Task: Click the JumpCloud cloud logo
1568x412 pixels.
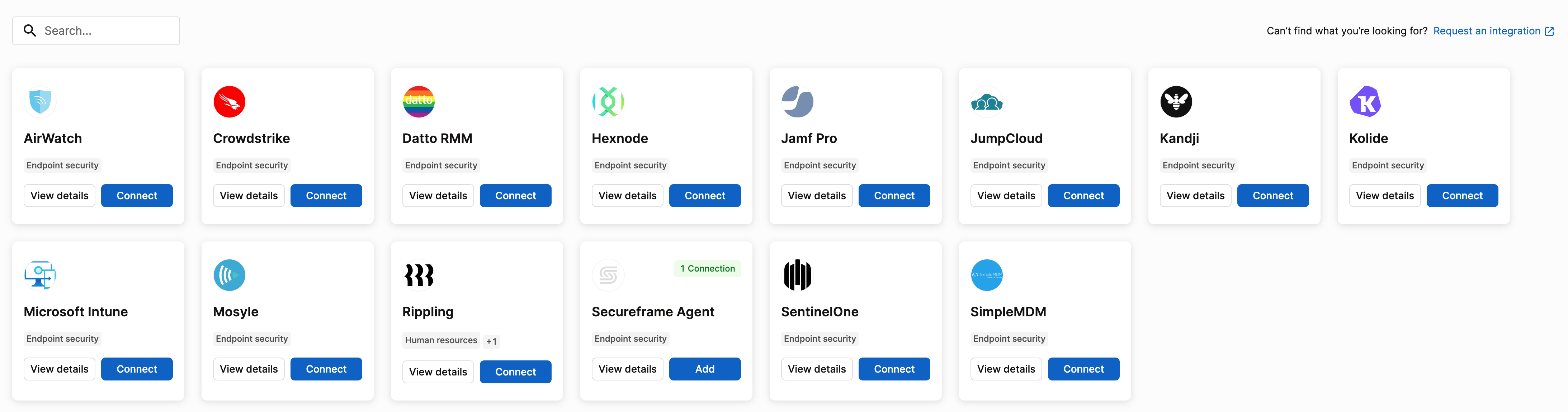Action: point(987,101)
